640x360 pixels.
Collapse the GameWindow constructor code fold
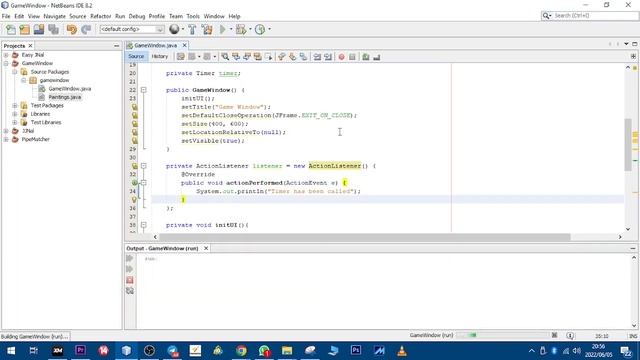coord(144,90)
